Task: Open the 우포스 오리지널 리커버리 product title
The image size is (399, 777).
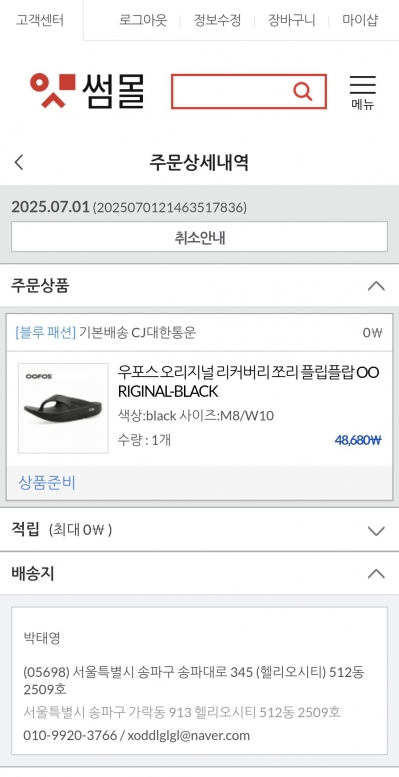Action: (x=248, y=382)
